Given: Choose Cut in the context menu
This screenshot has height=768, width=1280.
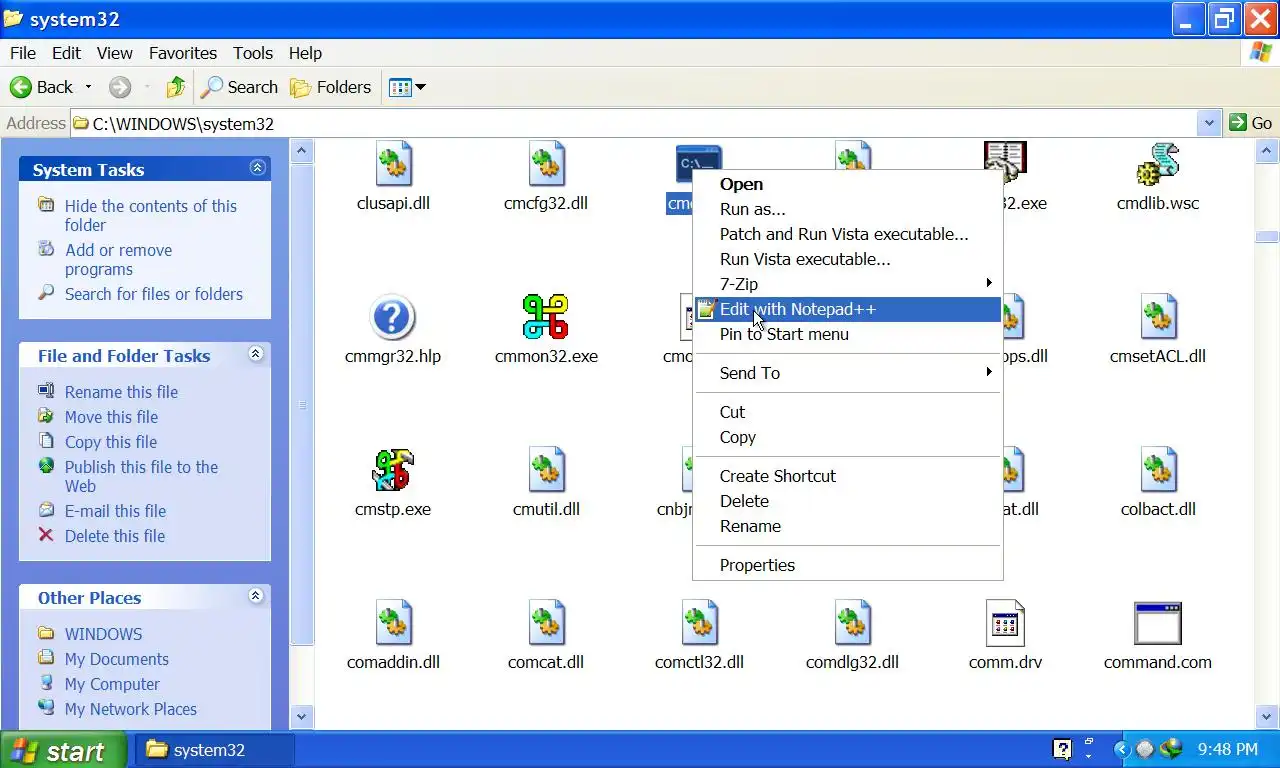Looking at the screenshot, I should [848, 412].
